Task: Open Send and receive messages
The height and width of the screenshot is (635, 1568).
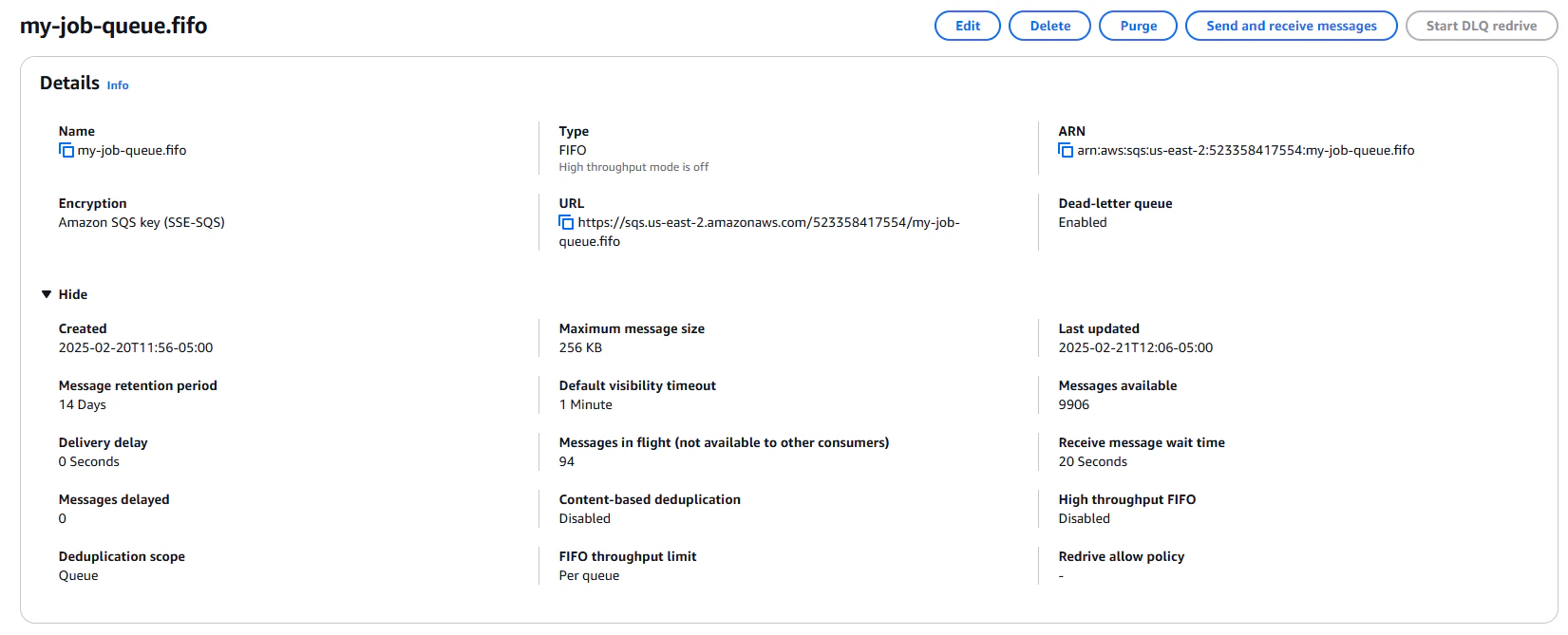Action: click(1291, 26)
